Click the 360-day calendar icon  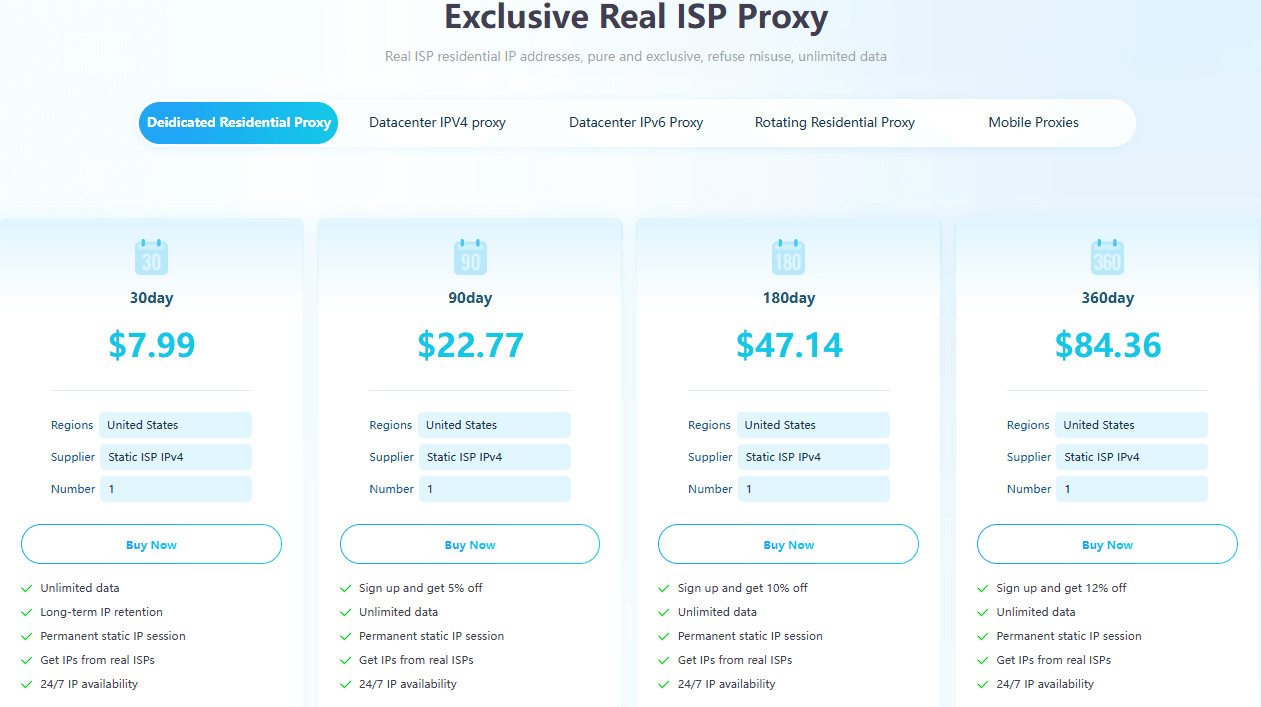[1107, 257]
